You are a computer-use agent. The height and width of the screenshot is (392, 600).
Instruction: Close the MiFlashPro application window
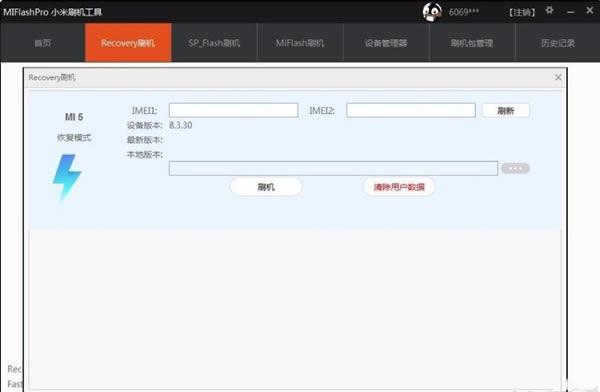point(590,11)
